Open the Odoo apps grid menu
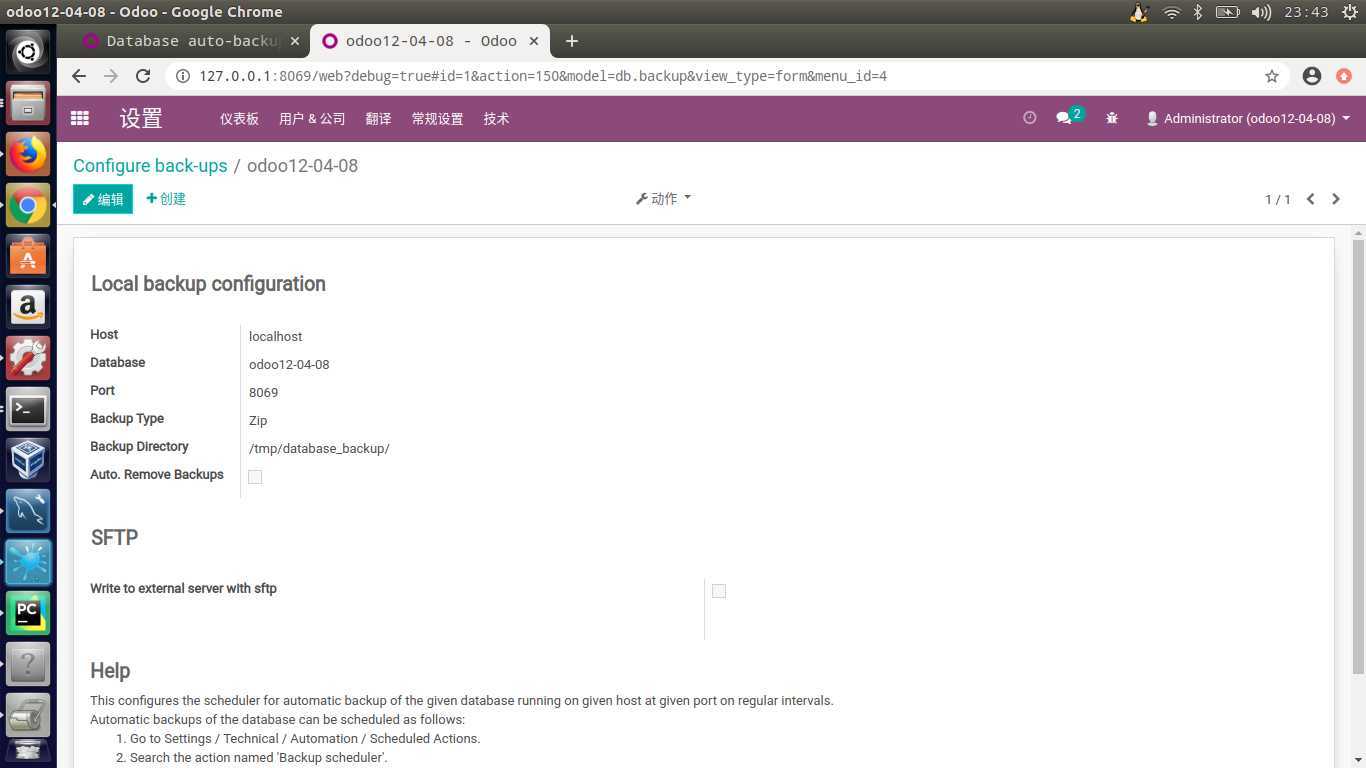Image resolution: width=1366 pixels, height=768 pixels. [x=80, y=118]
